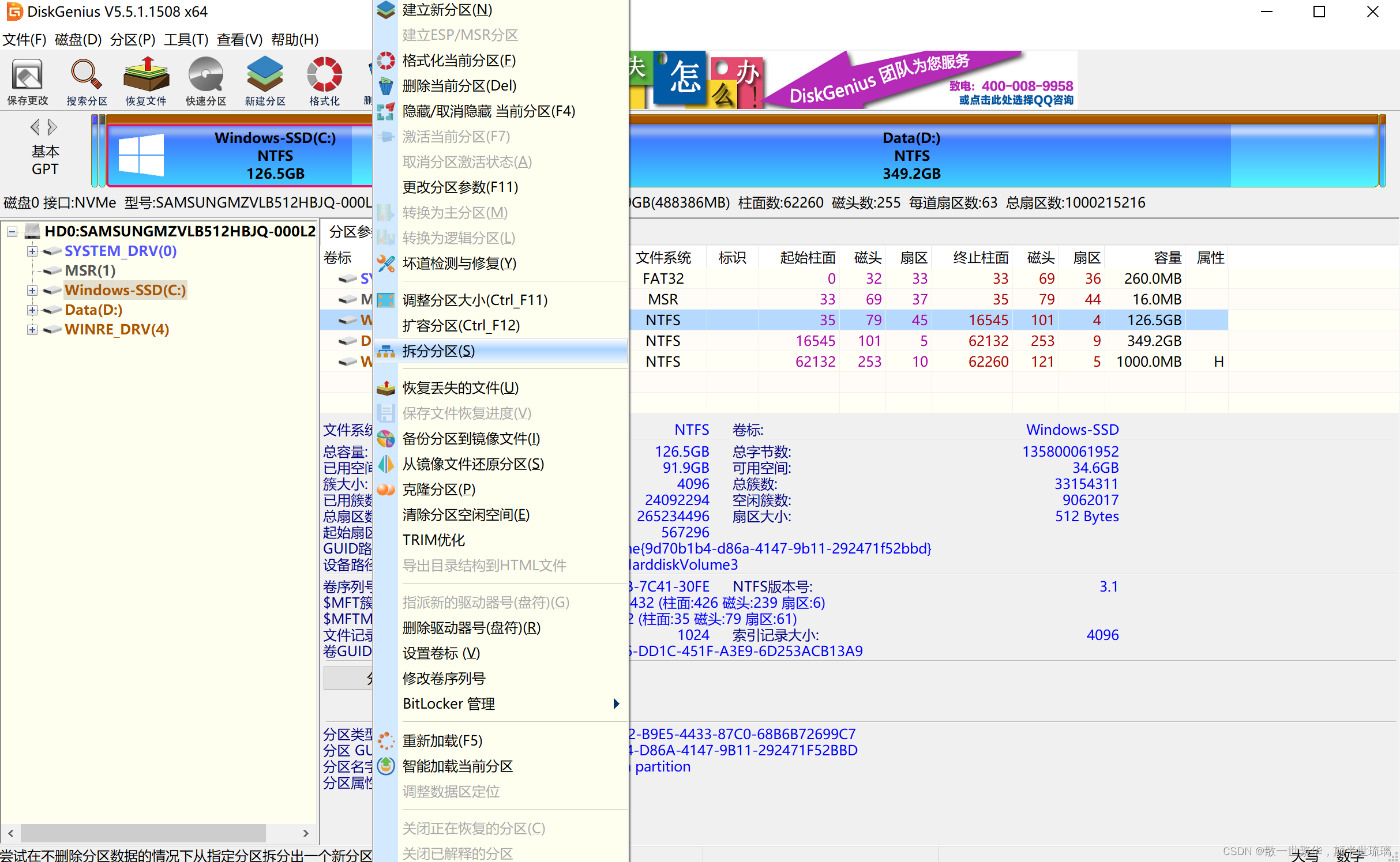Select the MSR(1) tree item
The width and height of the screenshot is (1400, 862).
[91, 270]
